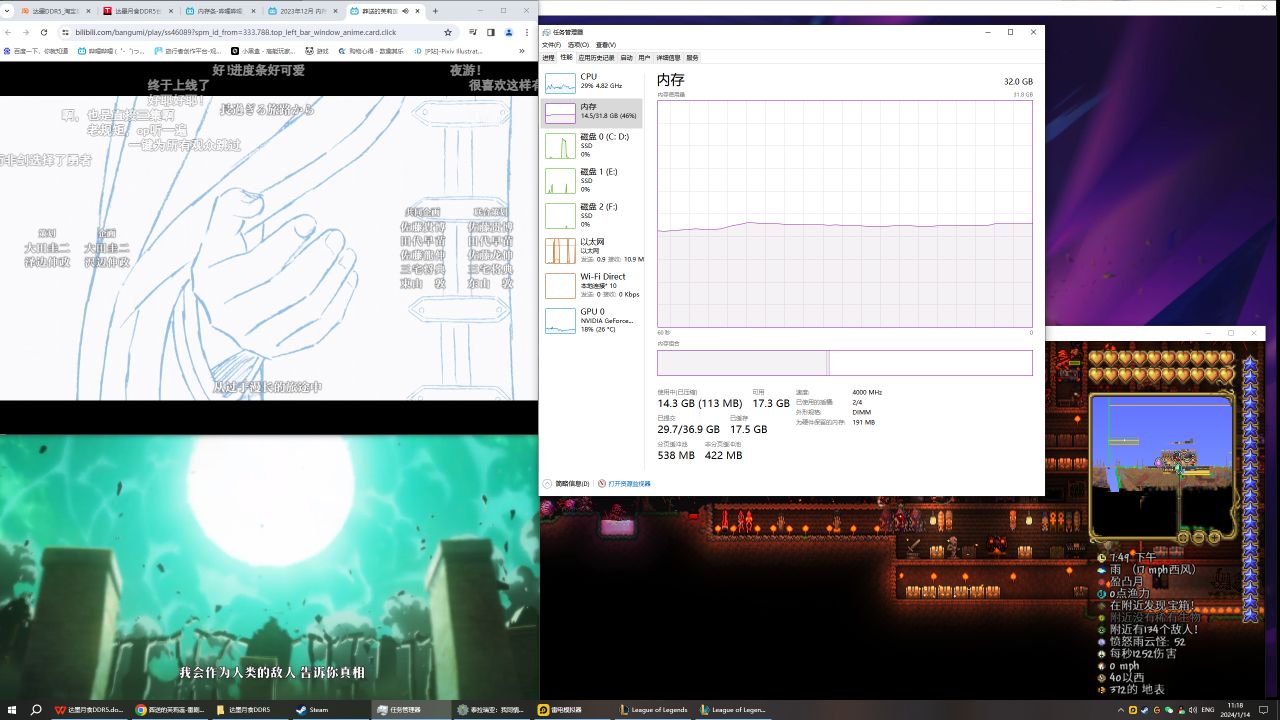Image resolution: width=1280 pixels, height=720 pixels.
Task: Open the Chrome three-dot menu
Action: (527, 32)
